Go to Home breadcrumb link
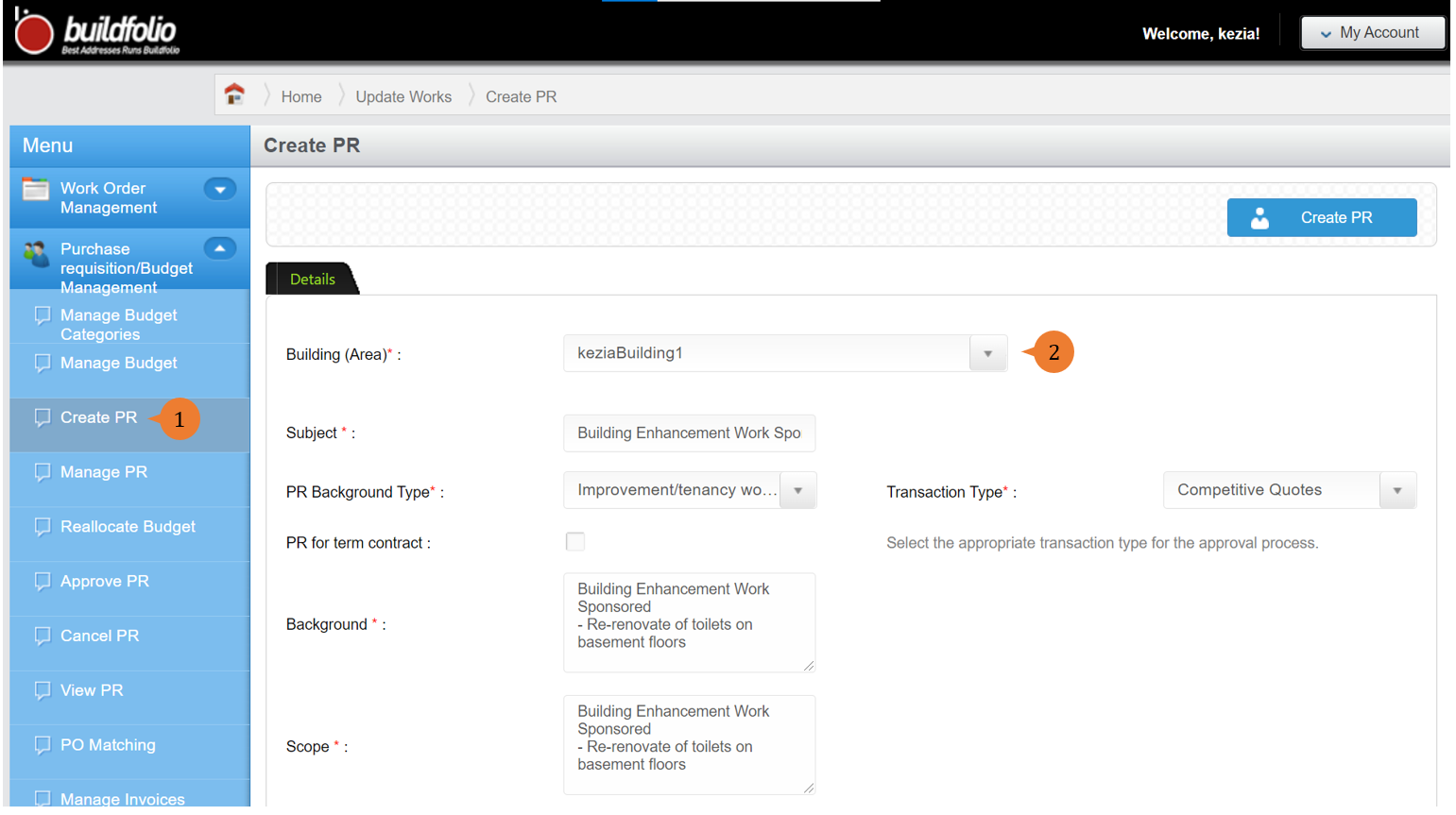 coord(301,96)
